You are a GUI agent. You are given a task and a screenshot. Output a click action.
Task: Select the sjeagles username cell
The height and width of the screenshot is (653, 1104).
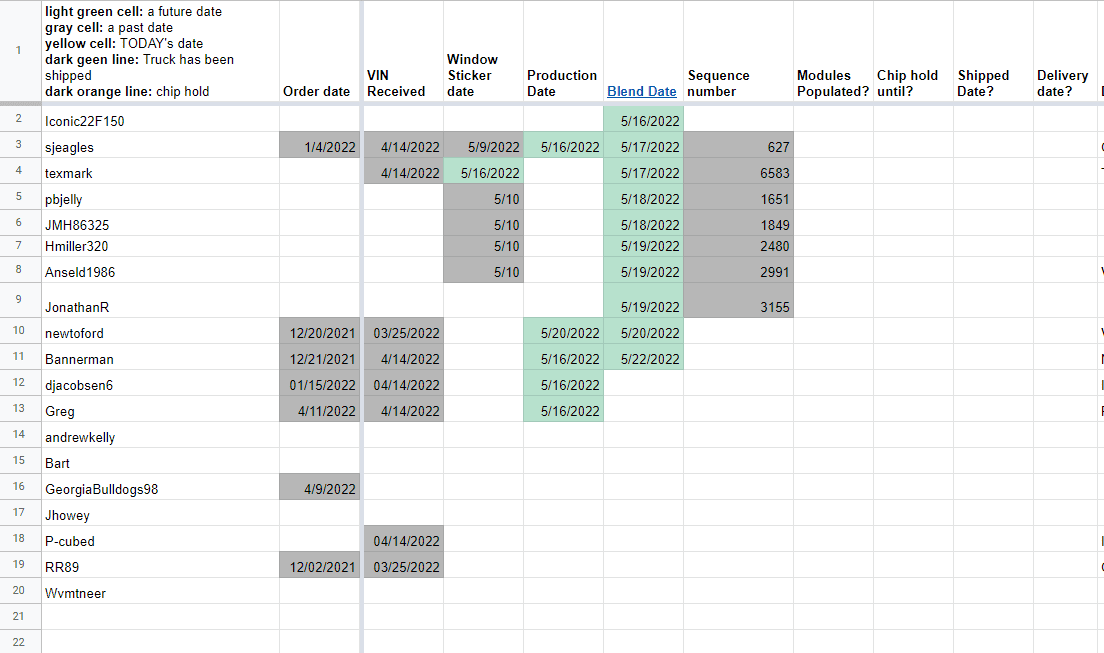click(160, 147)
